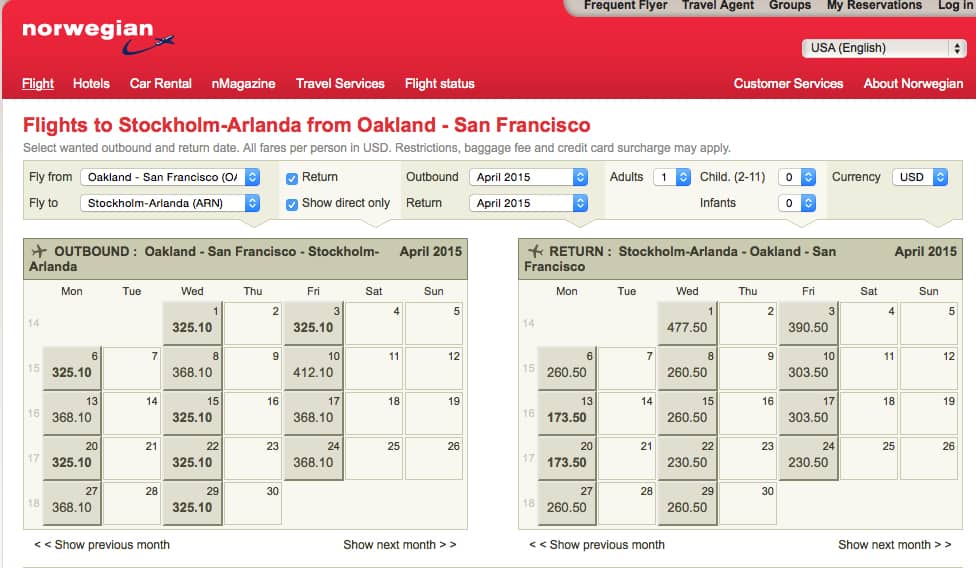Select outbound April 13 fare 368.10
Screen dimensions: 976x568
[x=72, y=413]
